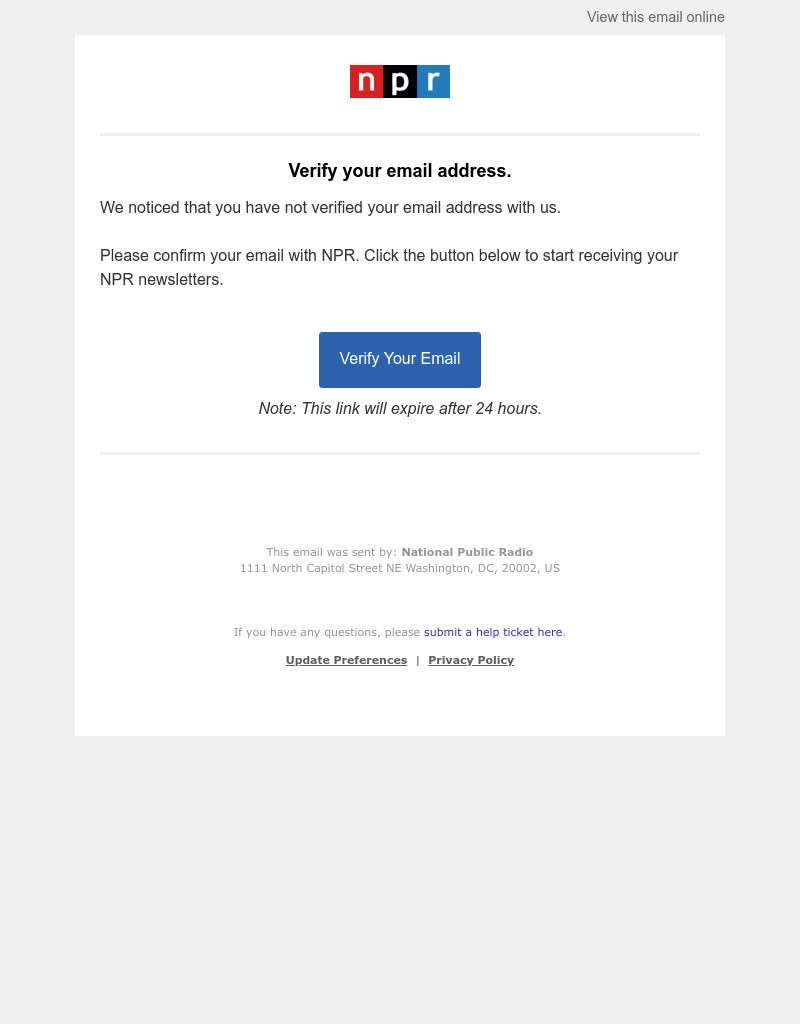Click the North Capitol Street address line
The width and height of the screenshot is (800, 1024).
point(400,568)
